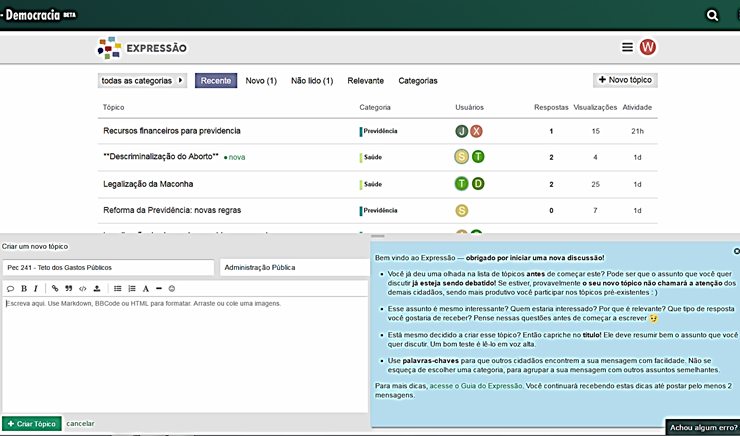
Task: Open the W user avatar menu
Action: 648,47
